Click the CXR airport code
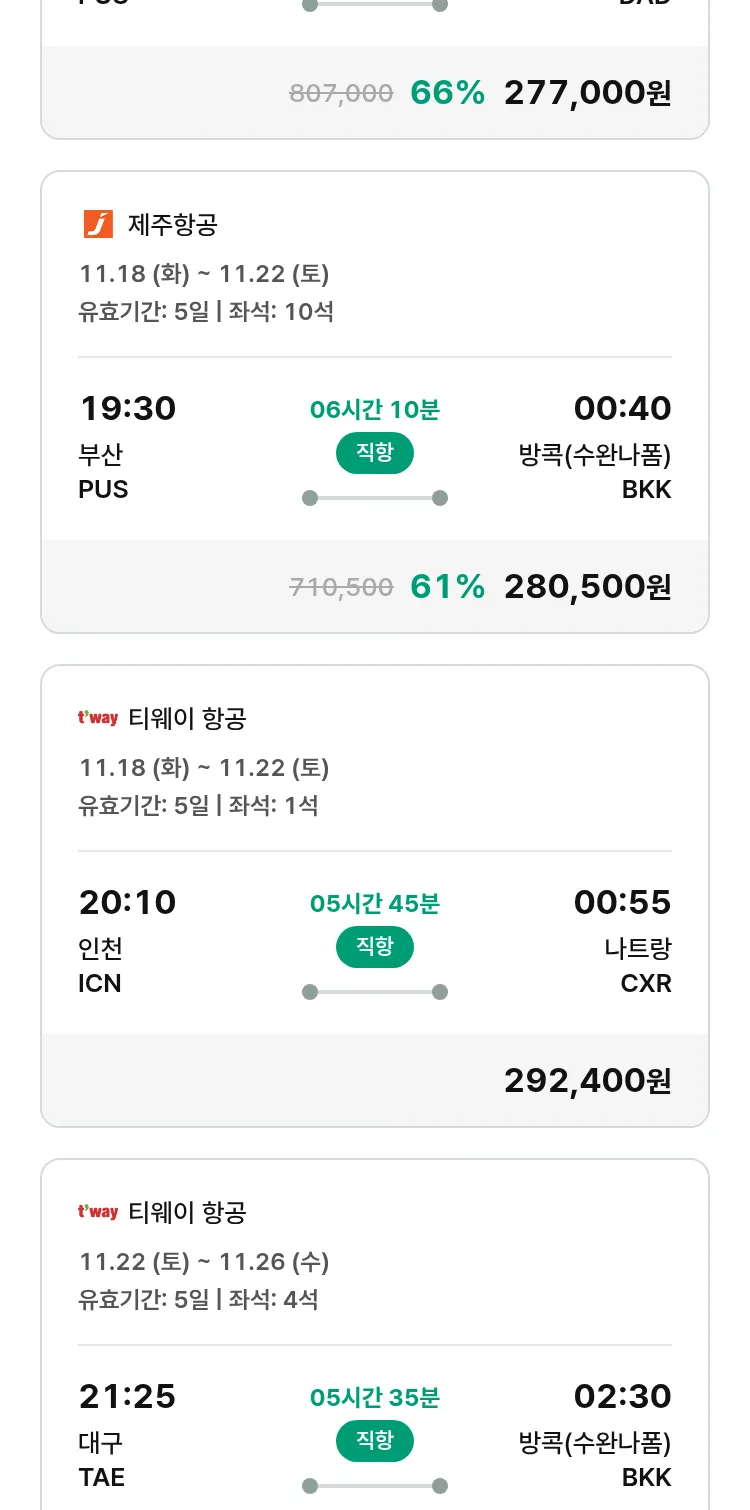 click(x=646, y=983)
